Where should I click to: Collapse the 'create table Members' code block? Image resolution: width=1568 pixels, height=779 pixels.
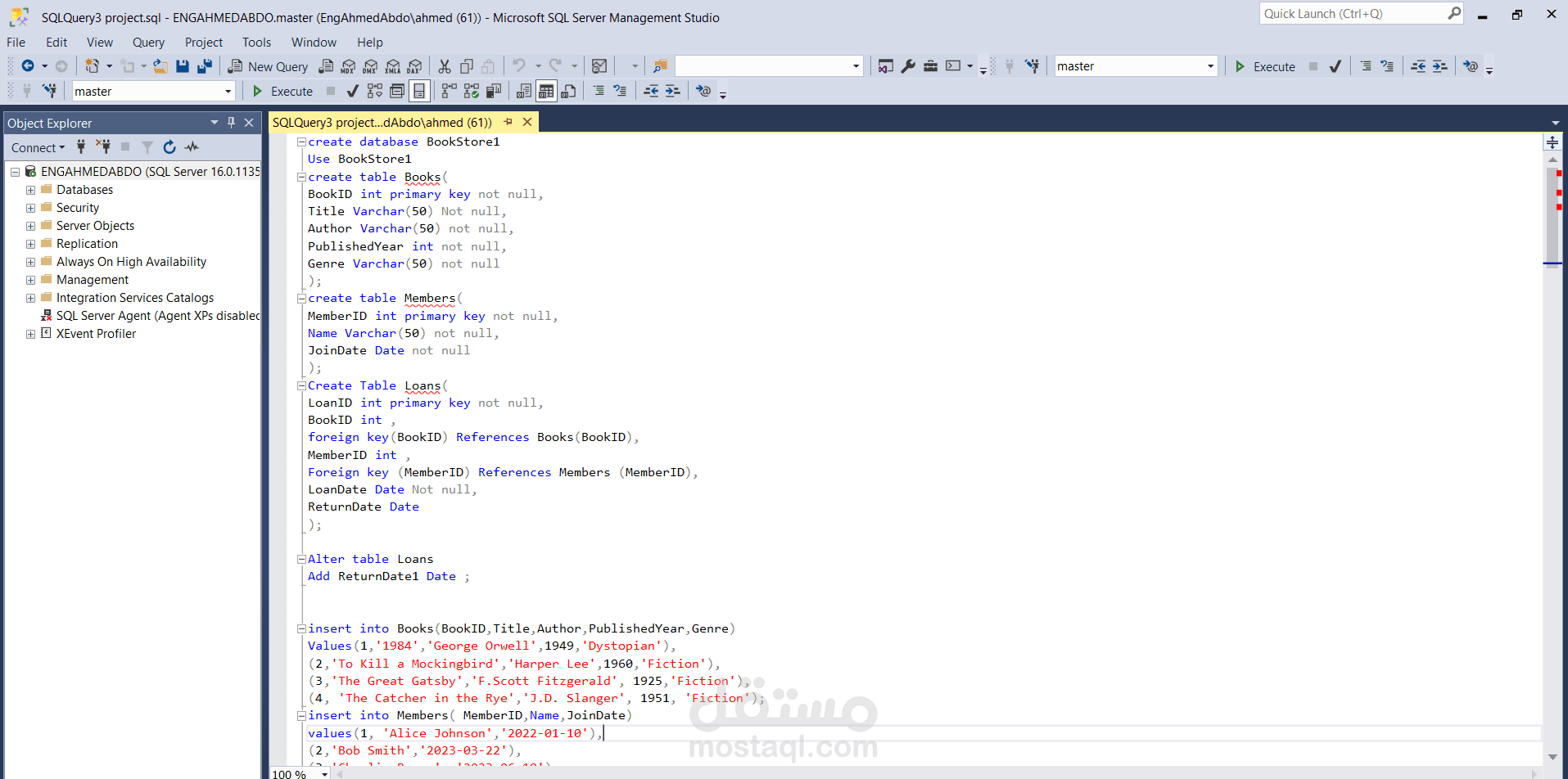[301, 299]
